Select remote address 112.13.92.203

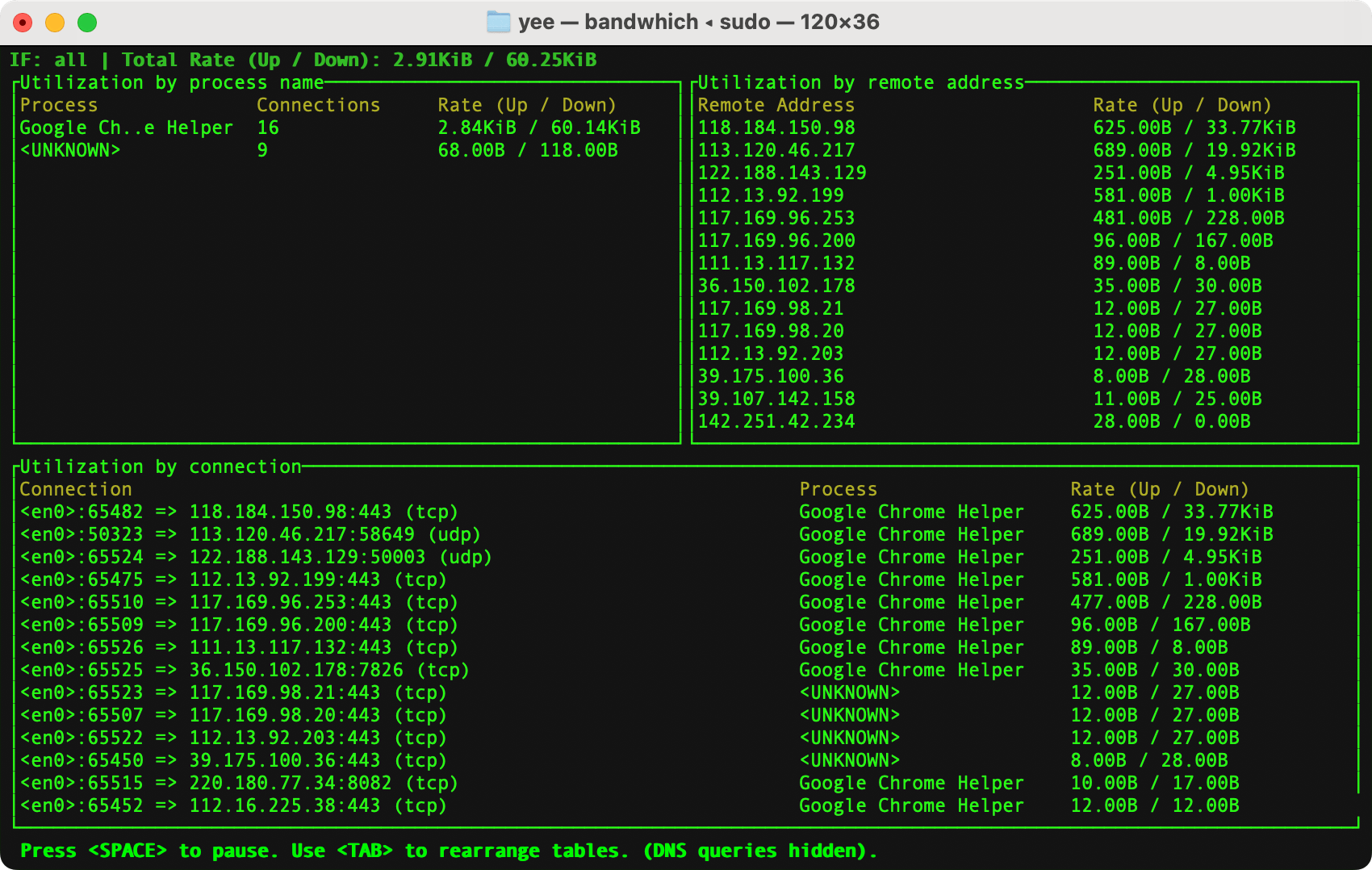(x=771, y=353)
